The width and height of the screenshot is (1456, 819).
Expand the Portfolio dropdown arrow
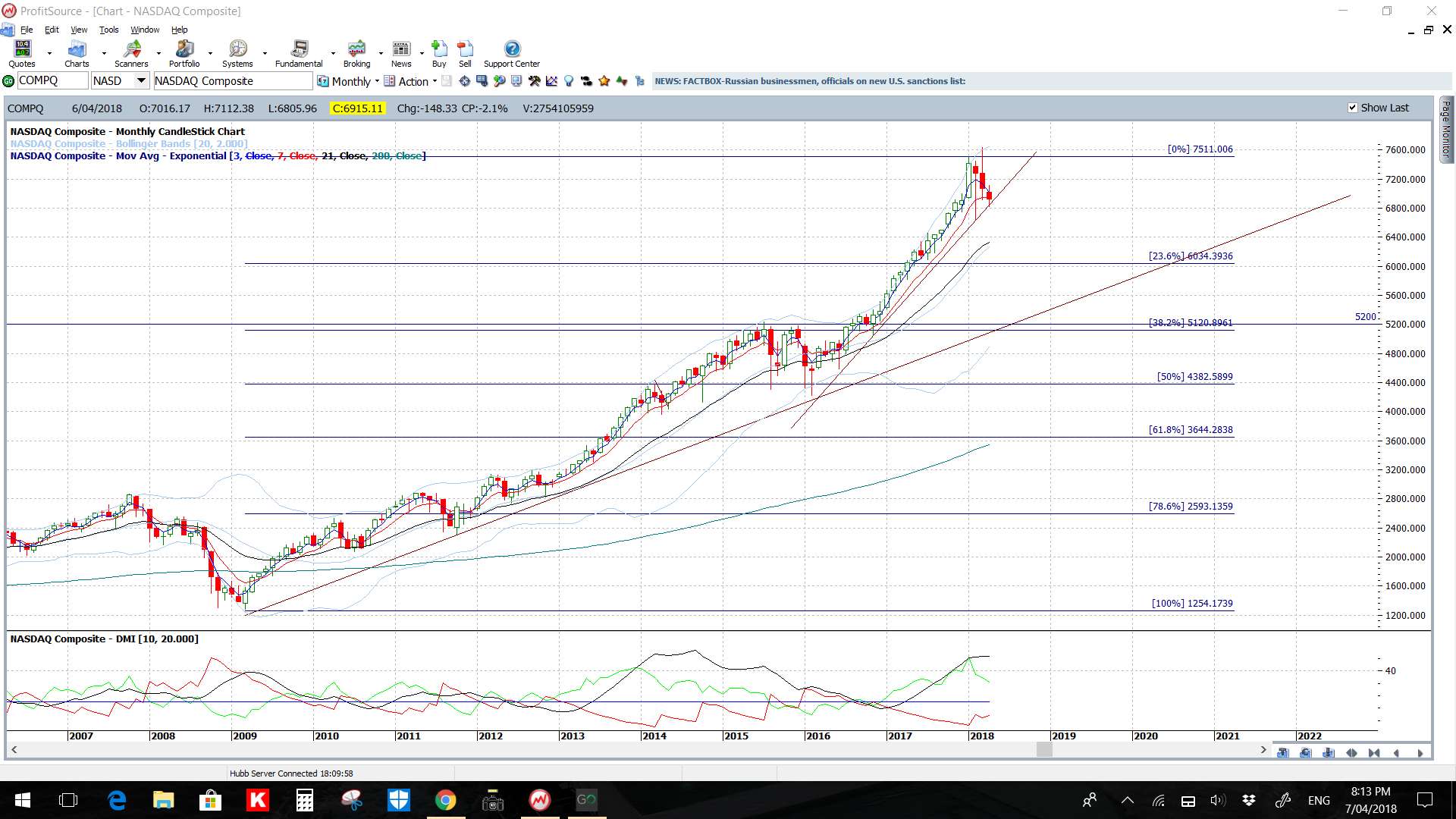[x=210, y=54]
